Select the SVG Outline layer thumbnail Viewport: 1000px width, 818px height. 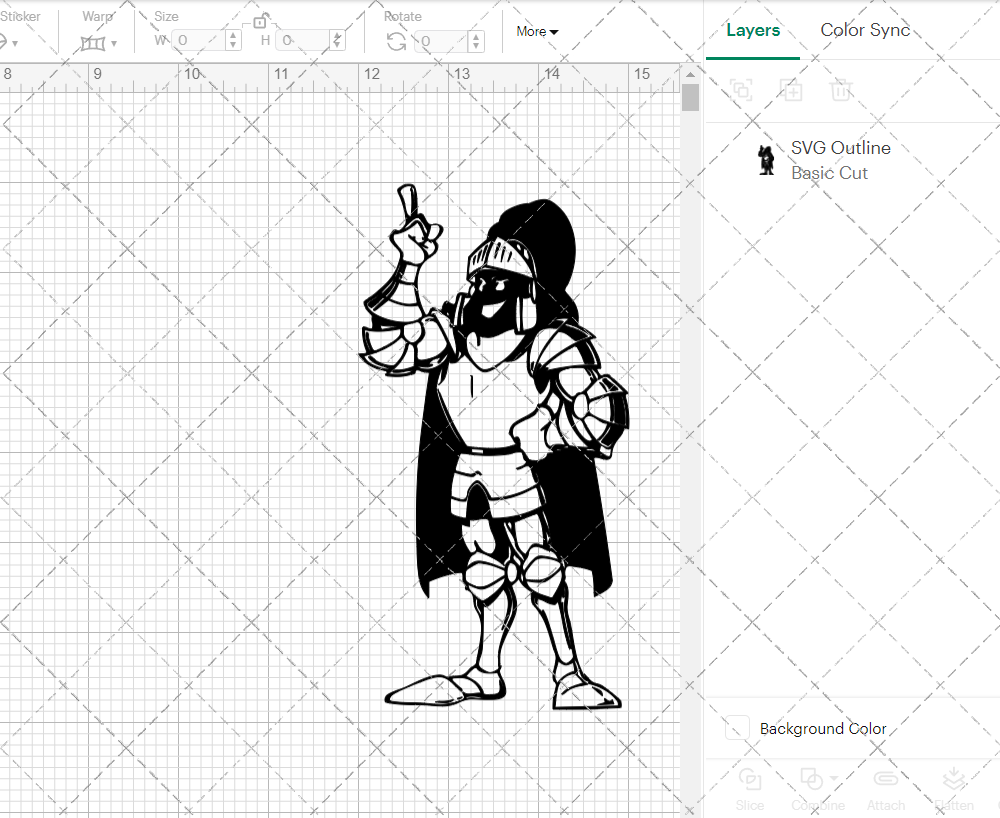point(766,159)
